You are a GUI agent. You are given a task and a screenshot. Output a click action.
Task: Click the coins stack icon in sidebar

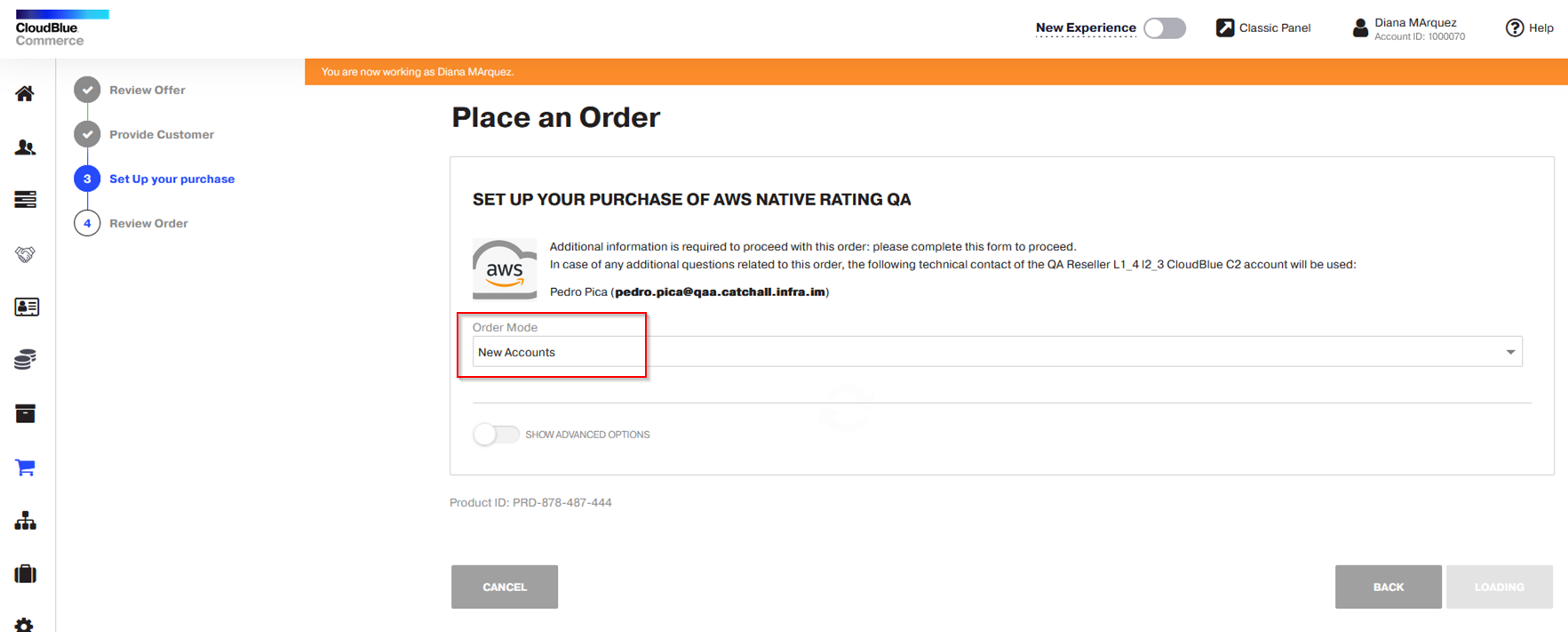tap(25, 360)
